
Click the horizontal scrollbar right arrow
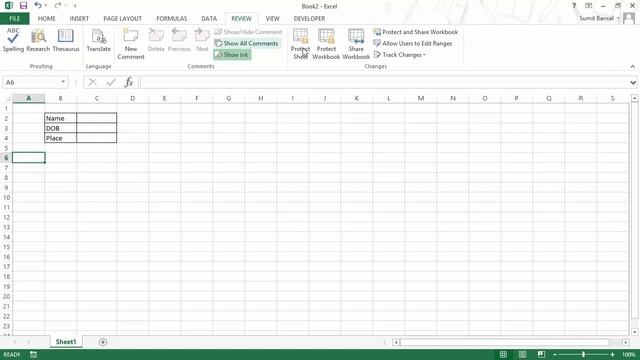coord(626,342)
